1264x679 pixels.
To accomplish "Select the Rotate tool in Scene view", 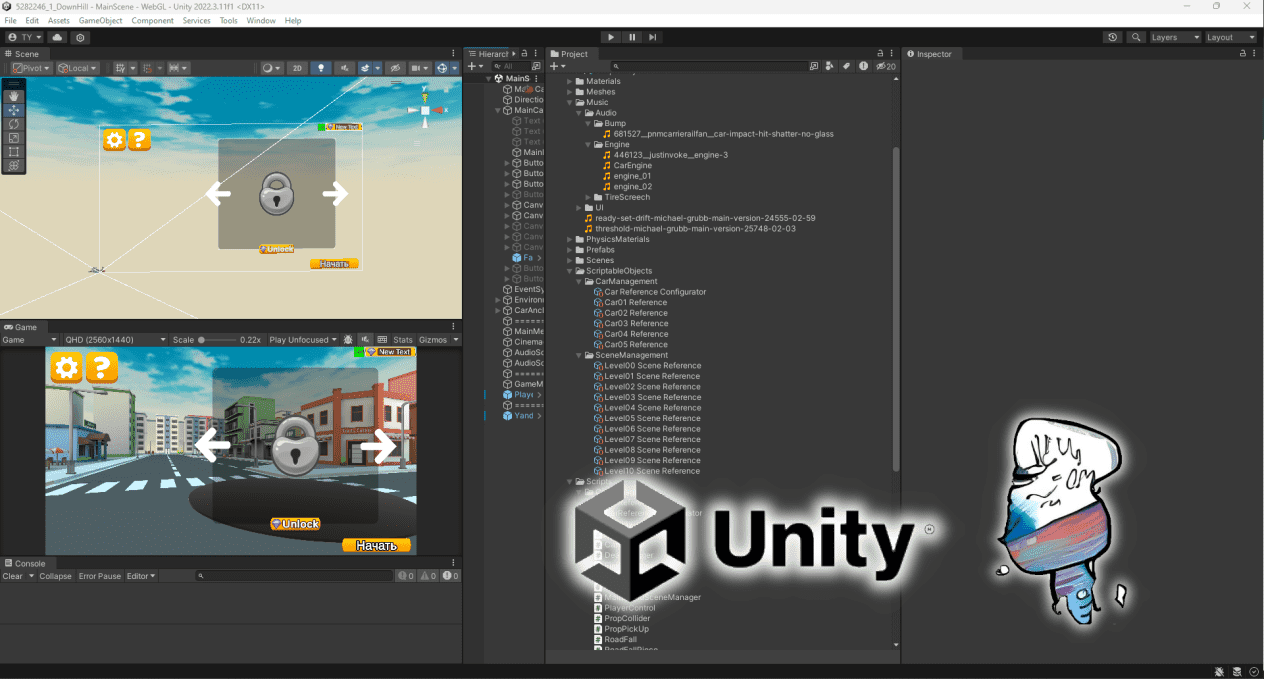I will pyautogui.click(x=14, y=124).
